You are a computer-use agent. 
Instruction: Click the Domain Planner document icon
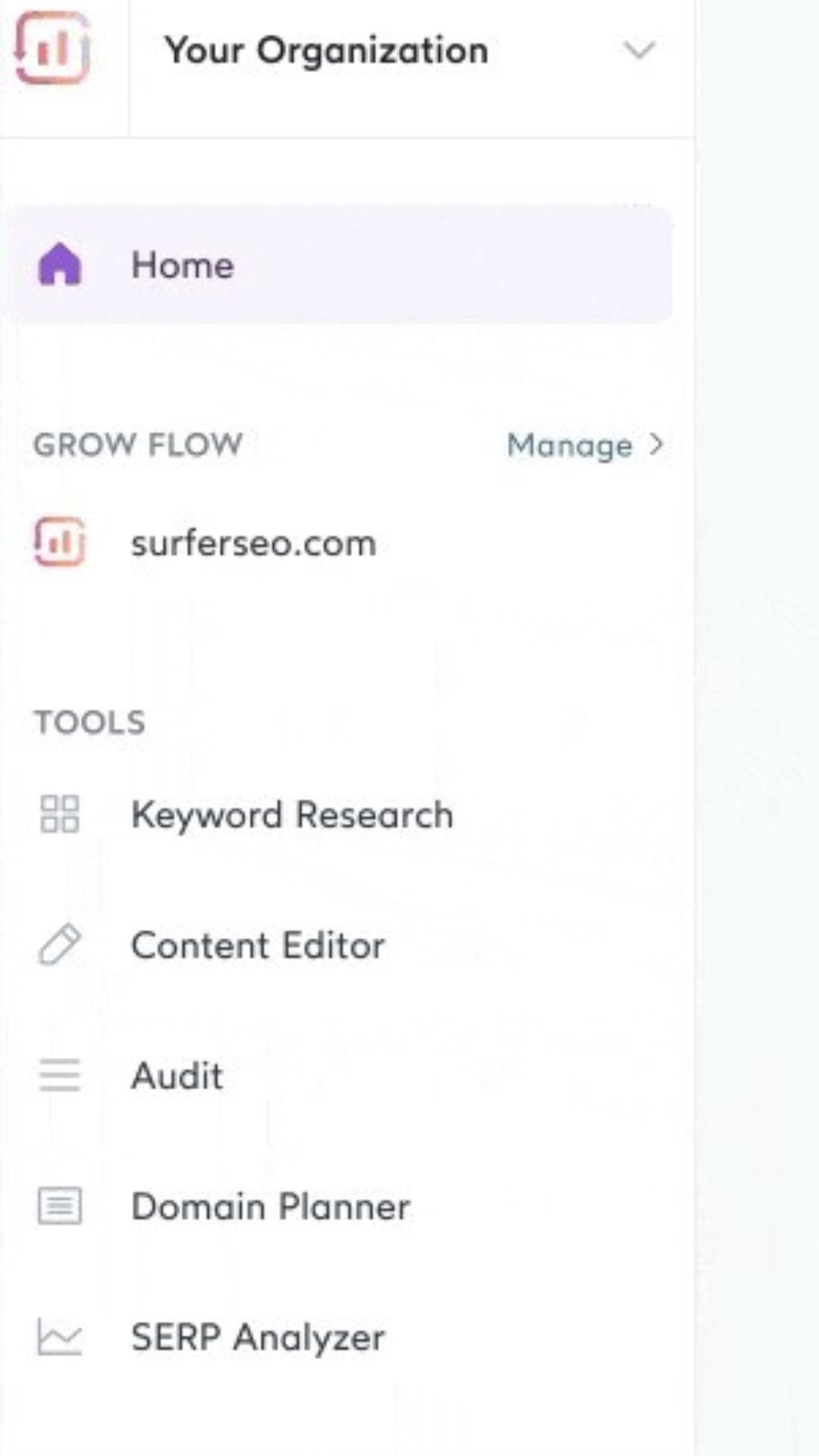pos(59,1206)
